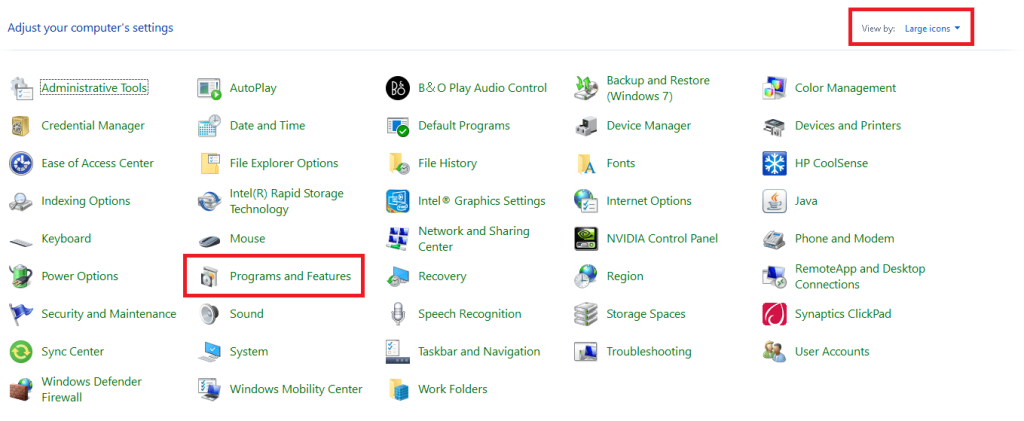Select the User Accounts link

tap(831, 352)
